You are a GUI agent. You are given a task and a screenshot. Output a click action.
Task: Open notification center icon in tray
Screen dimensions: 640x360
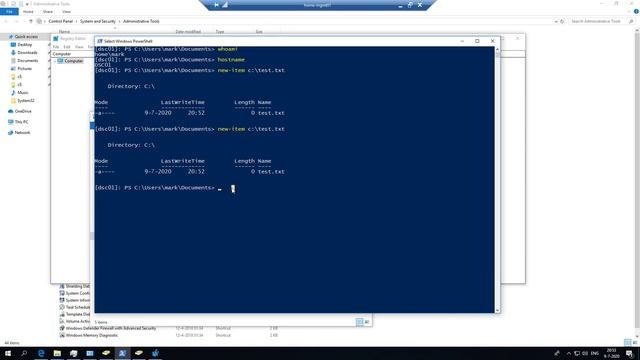pyautogui.click(x=629, y=353)
